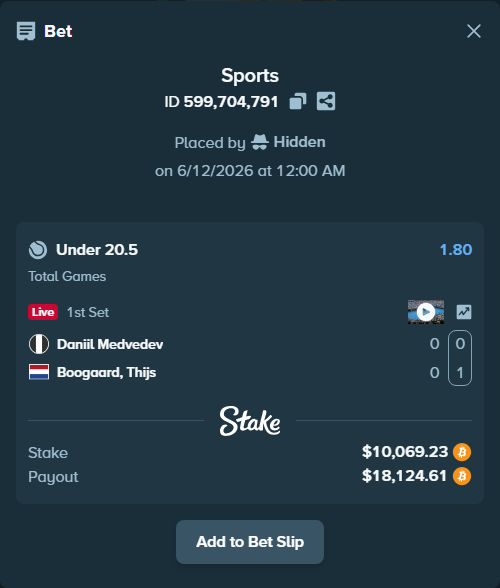Click the Stake logo
Image resolution: width=500 pixels, height=588 pixels.
[250, 421]
